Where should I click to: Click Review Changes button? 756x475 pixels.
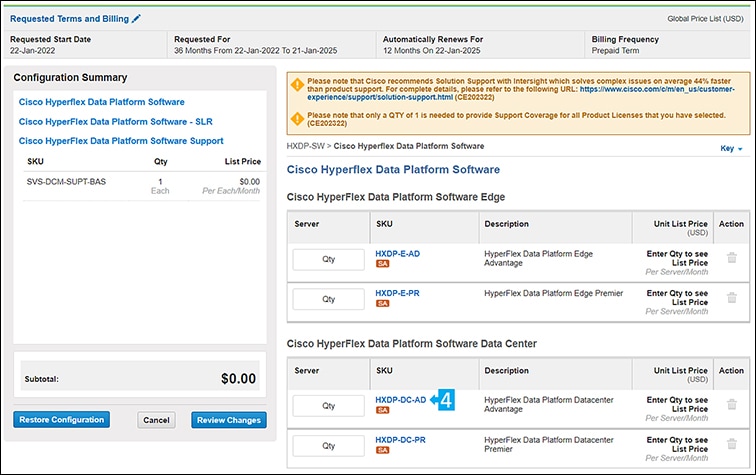tap(229, 420)
